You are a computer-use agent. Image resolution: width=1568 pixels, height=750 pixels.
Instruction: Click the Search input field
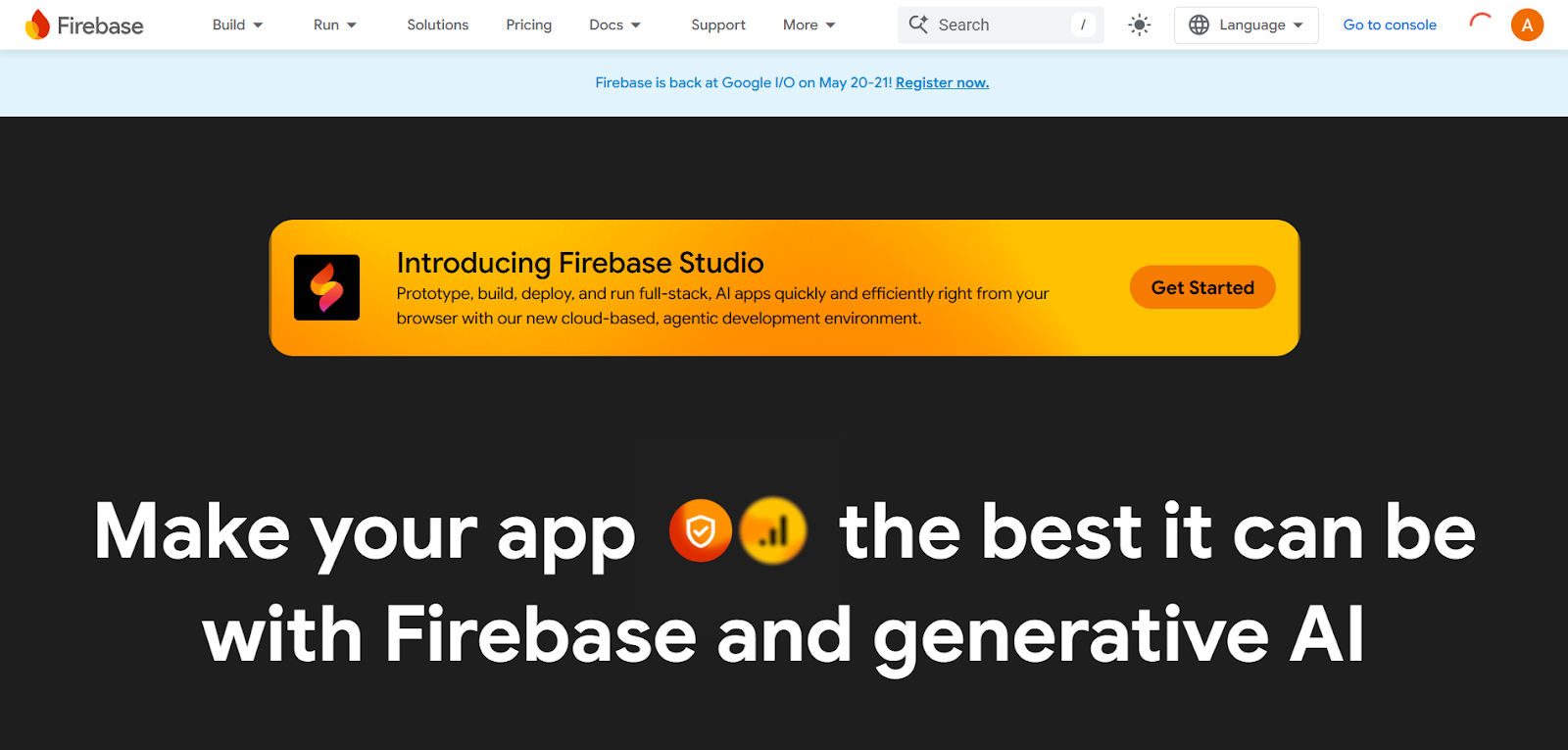coord(1001,25)
